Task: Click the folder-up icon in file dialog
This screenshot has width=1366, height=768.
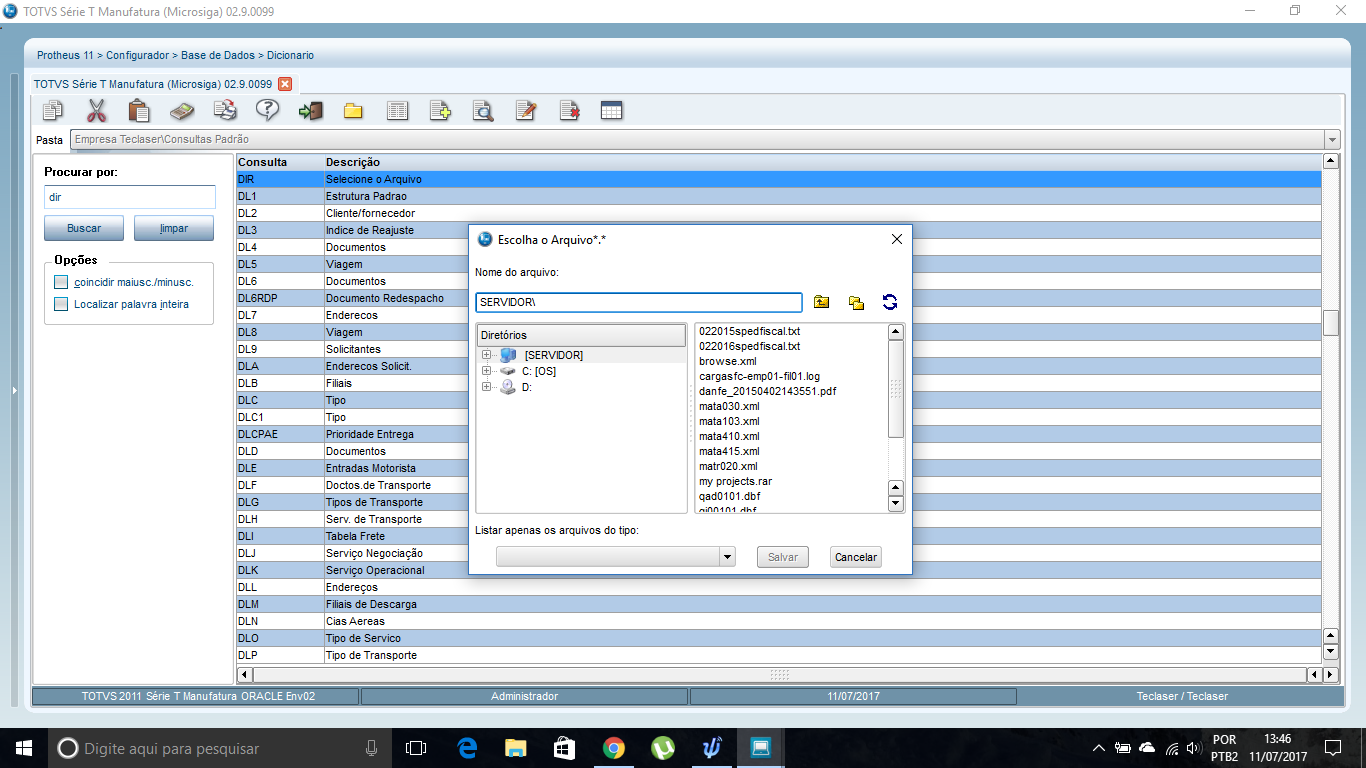Action: click(822, 302)
